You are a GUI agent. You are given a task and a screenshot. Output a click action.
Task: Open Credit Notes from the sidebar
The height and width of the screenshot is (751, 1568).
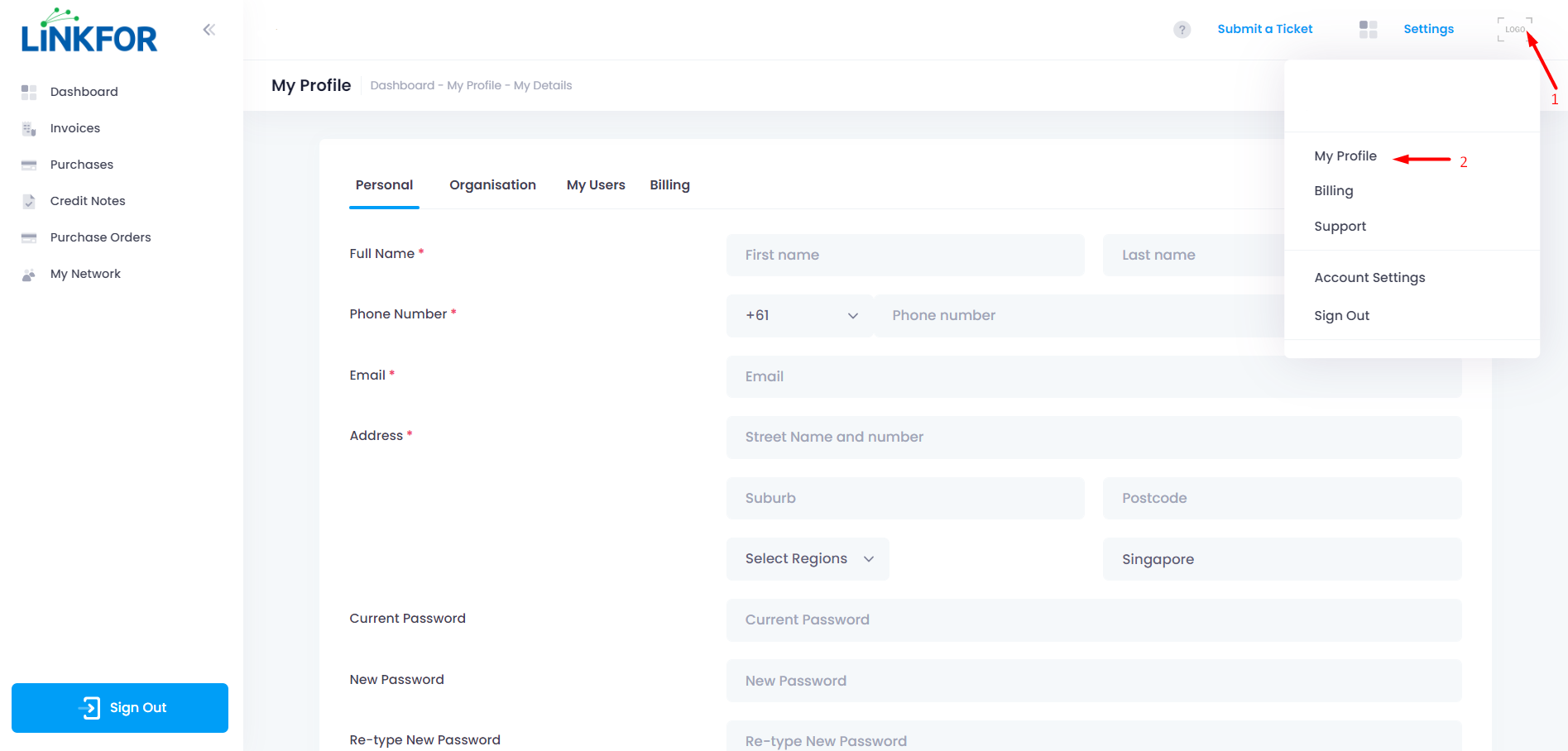click(x=88, y=201)
